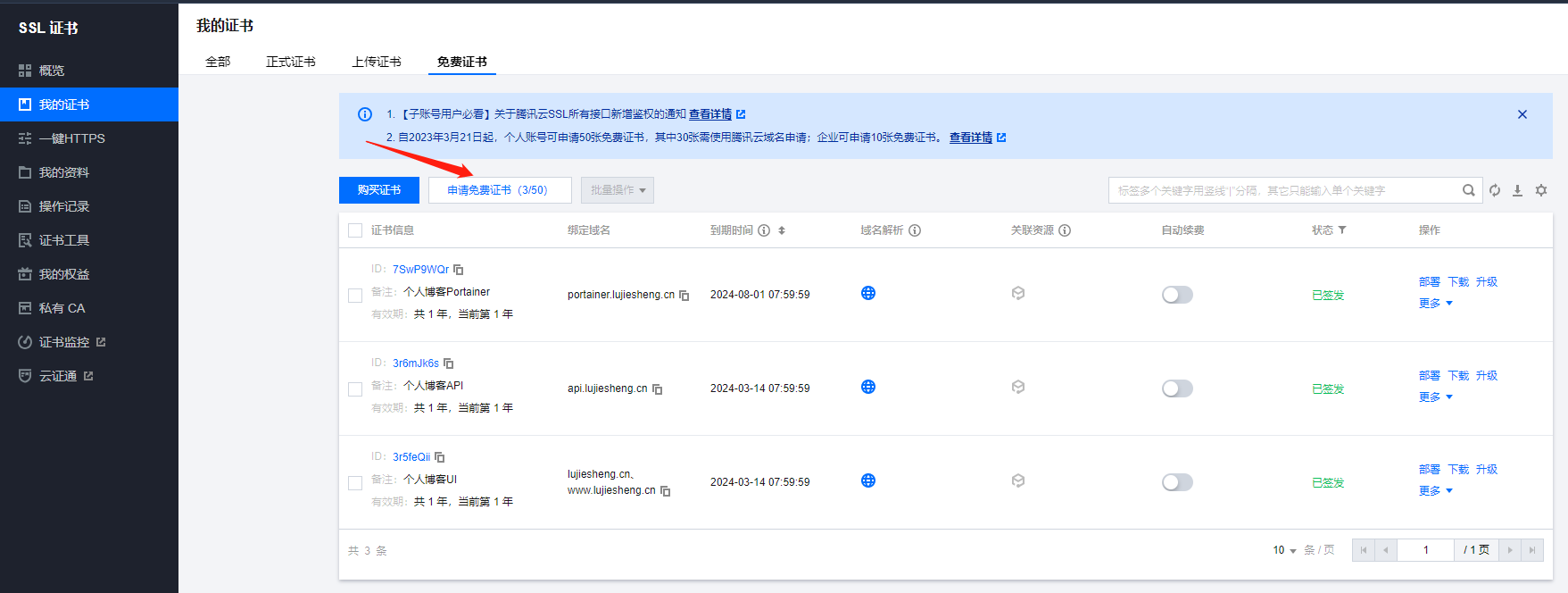The width and height of the screenshot is (1568, 593).
Task: Open 云证通 external link in sidebar
Action: [x=89, y=376]
